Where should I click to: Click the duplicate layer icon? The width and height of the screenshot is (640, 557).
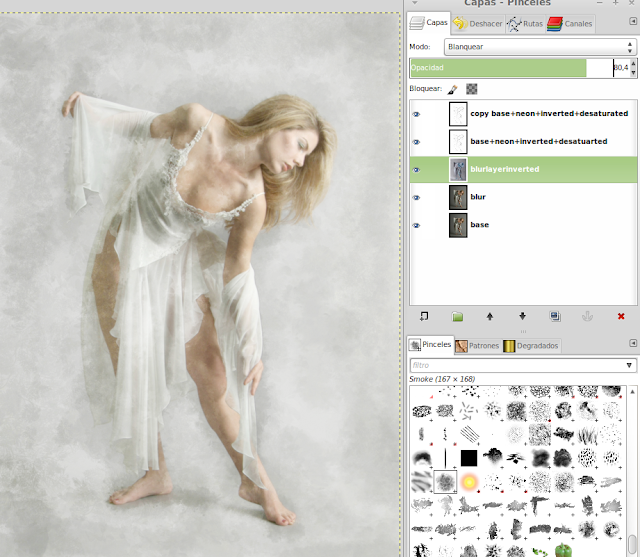click(555, 316)
